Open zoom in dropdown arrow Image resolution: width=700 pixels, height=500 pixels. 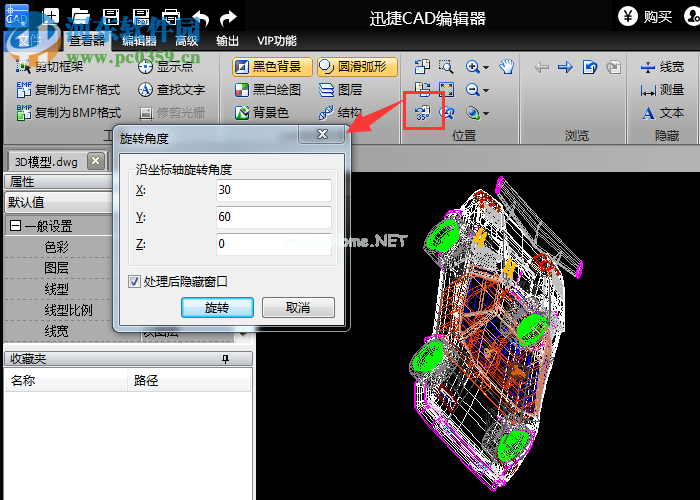(486, 67)
